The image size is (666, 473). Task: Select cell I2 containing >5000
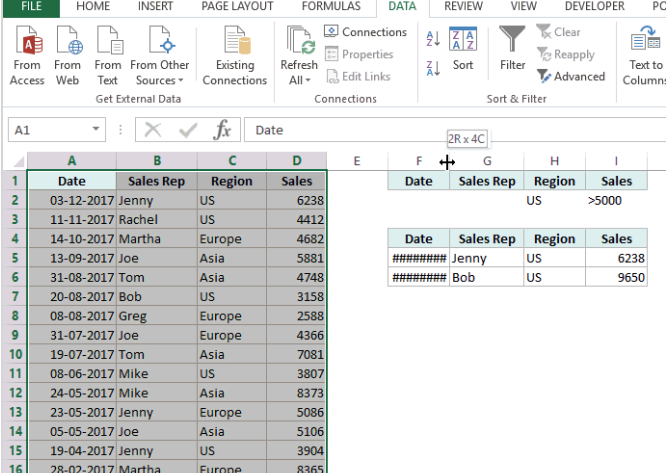pos(617,200)
